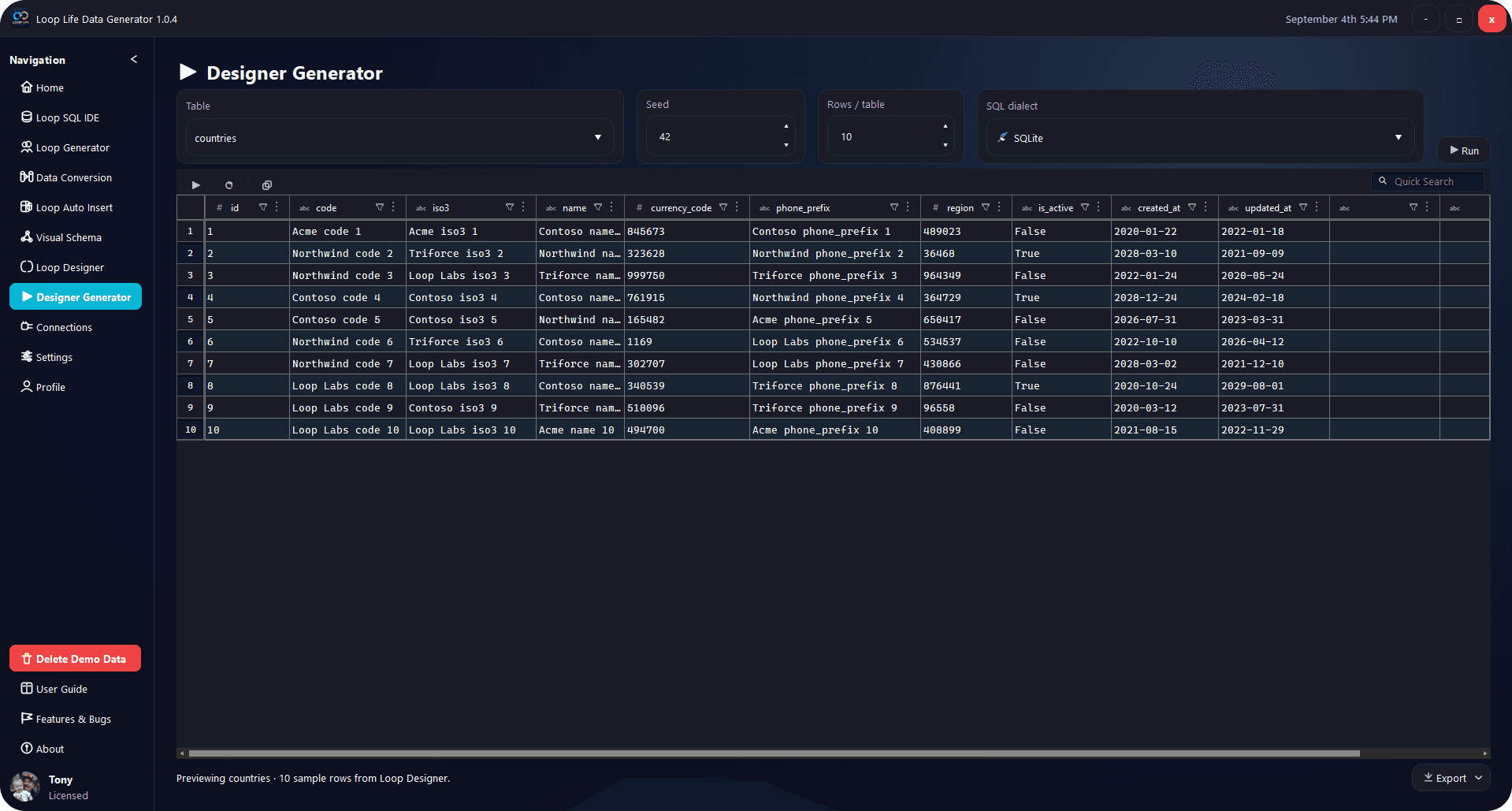
Task: Open Features & Bugs
Action: (x=76, y=719)
